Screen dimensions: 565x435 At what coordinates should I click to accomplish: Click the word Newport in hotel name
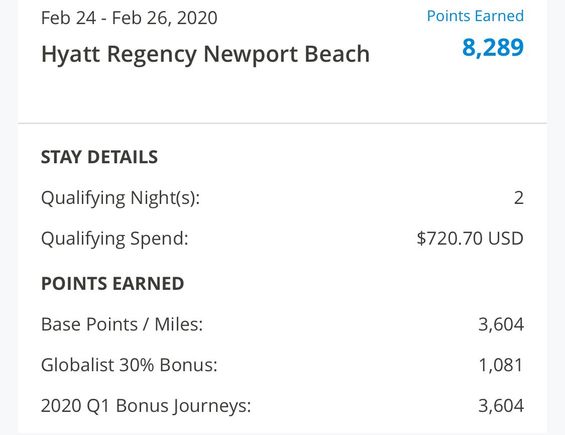pyautogui.click(x=251, y=55)
